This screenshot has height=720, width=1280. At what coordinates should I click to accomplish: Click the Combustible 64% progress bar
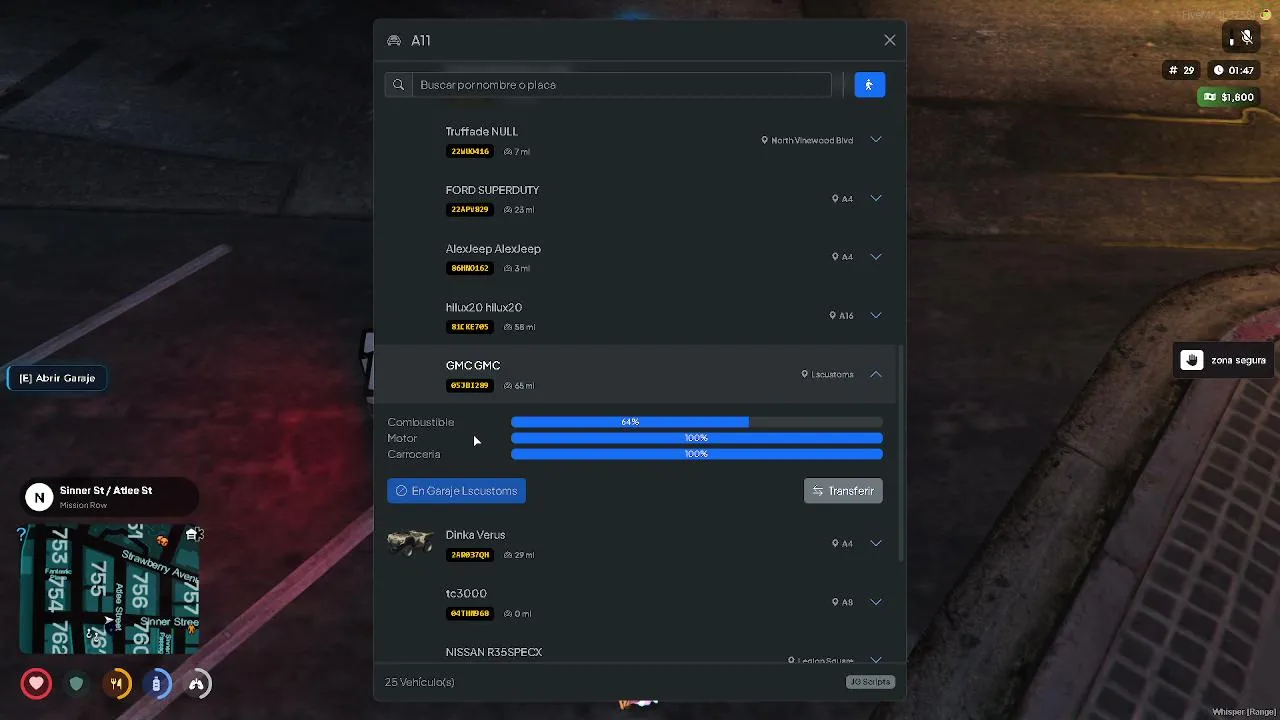coord(697,422)
